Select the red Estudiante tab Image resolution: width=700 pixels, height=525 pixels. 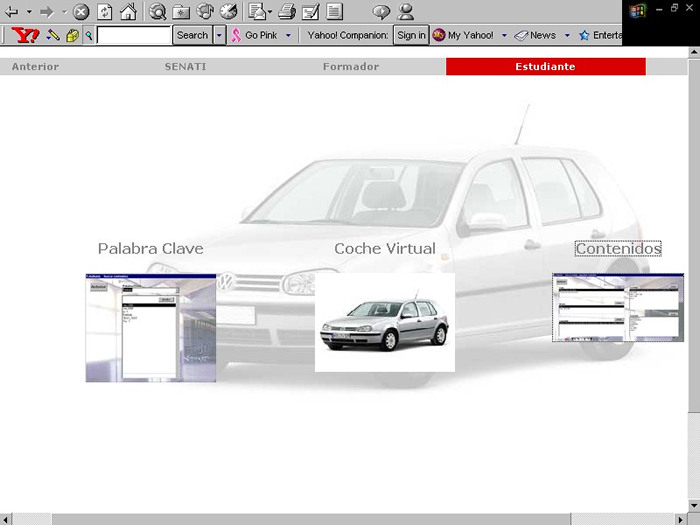(x=546, y=67)
